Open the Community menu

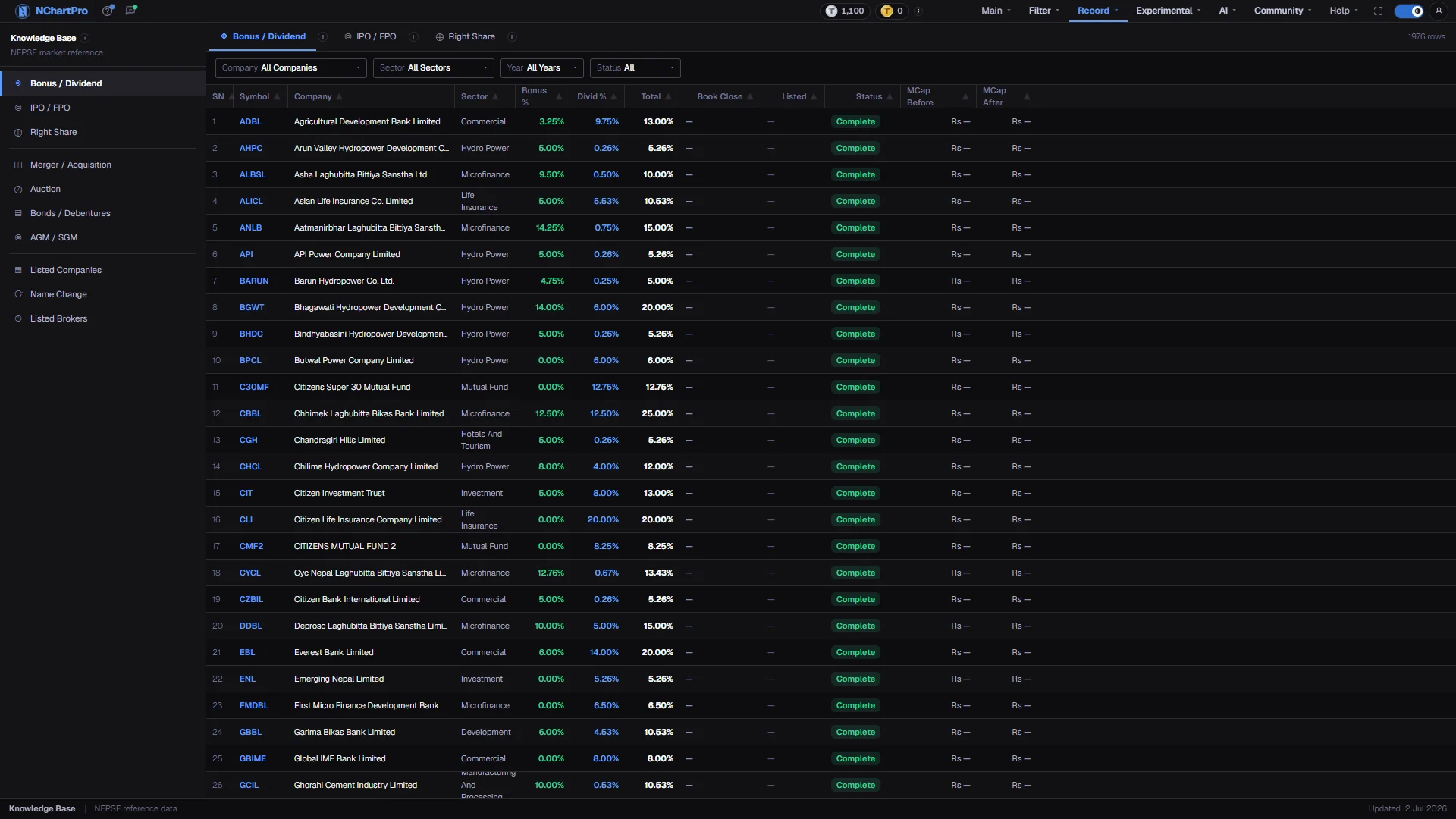[1282, 11]
